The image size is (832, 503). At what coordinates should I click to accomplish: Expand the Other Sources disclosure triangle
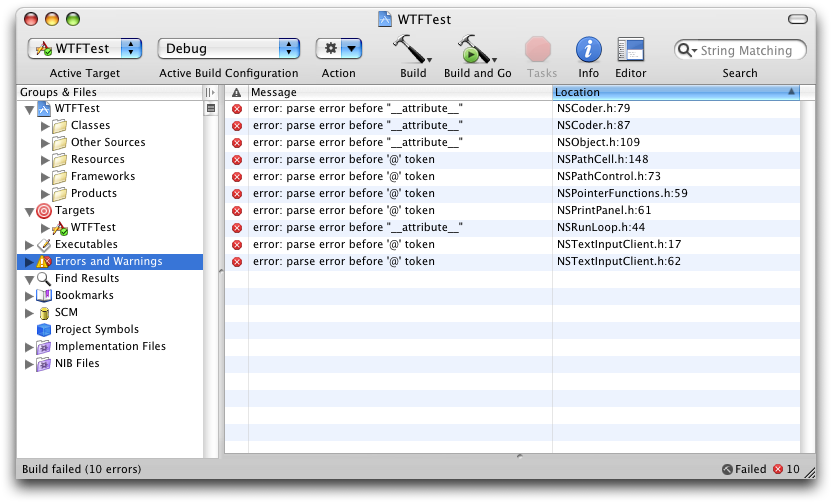(x=45, y=143)
